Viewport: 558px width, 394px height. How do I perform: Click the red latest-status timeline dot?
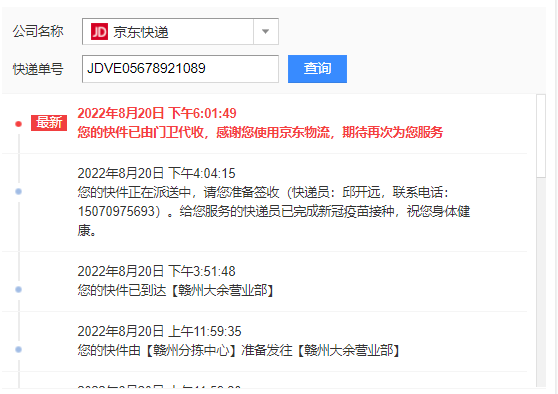coord(19,124)
